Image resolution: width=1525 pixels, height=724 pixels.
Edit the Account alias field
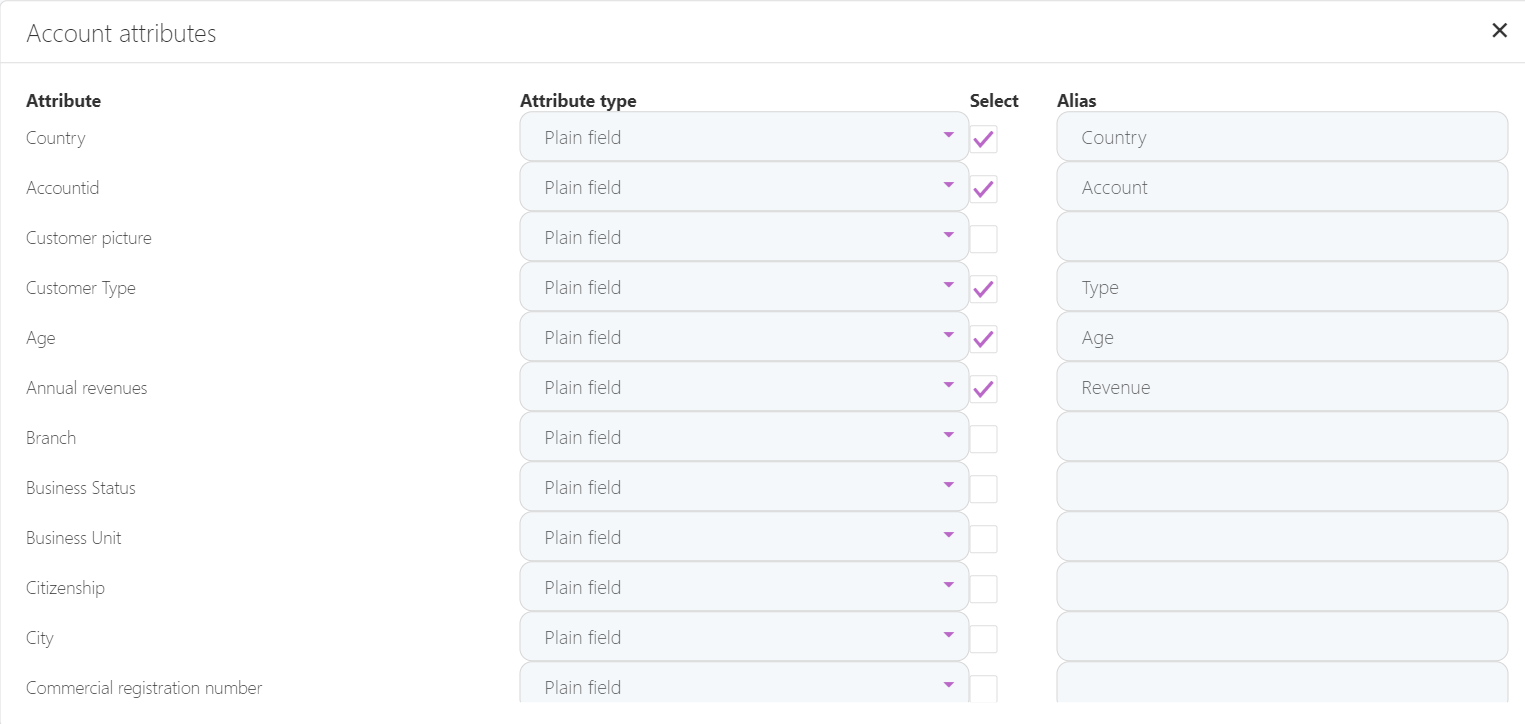click(x=1281, y=187)
